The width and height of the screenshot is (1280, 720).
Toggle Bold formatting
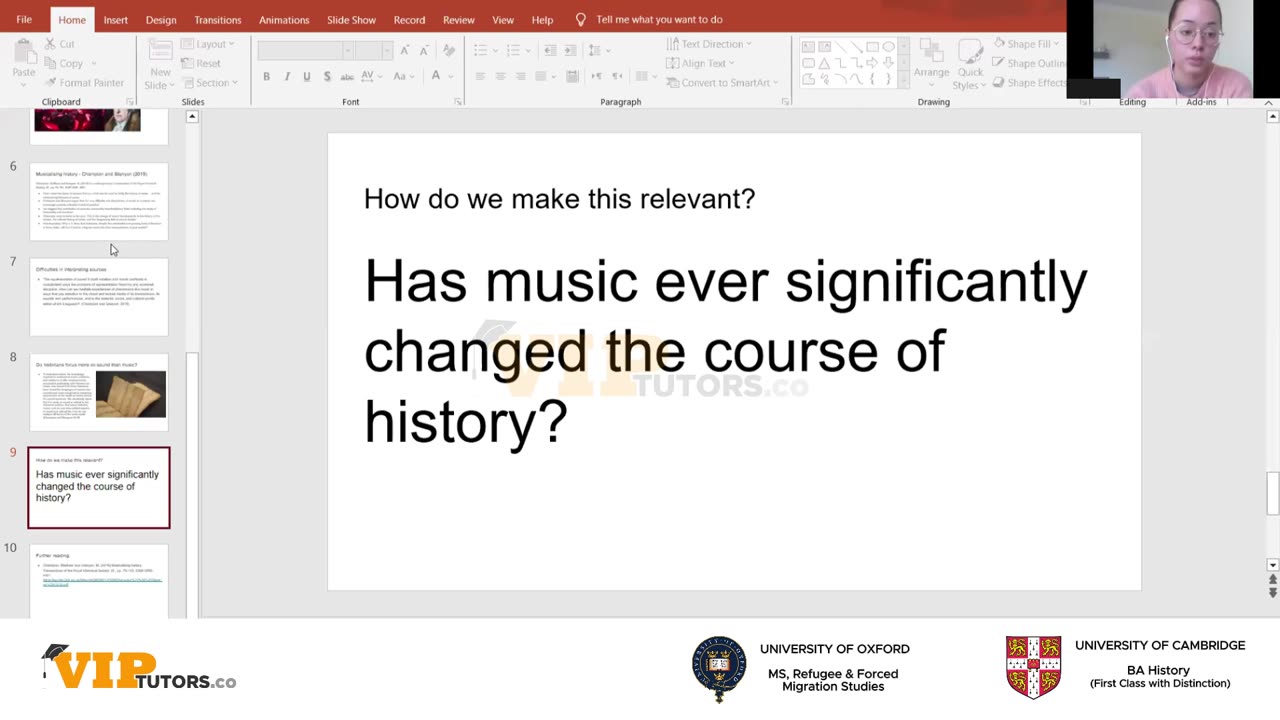(266, 76)
